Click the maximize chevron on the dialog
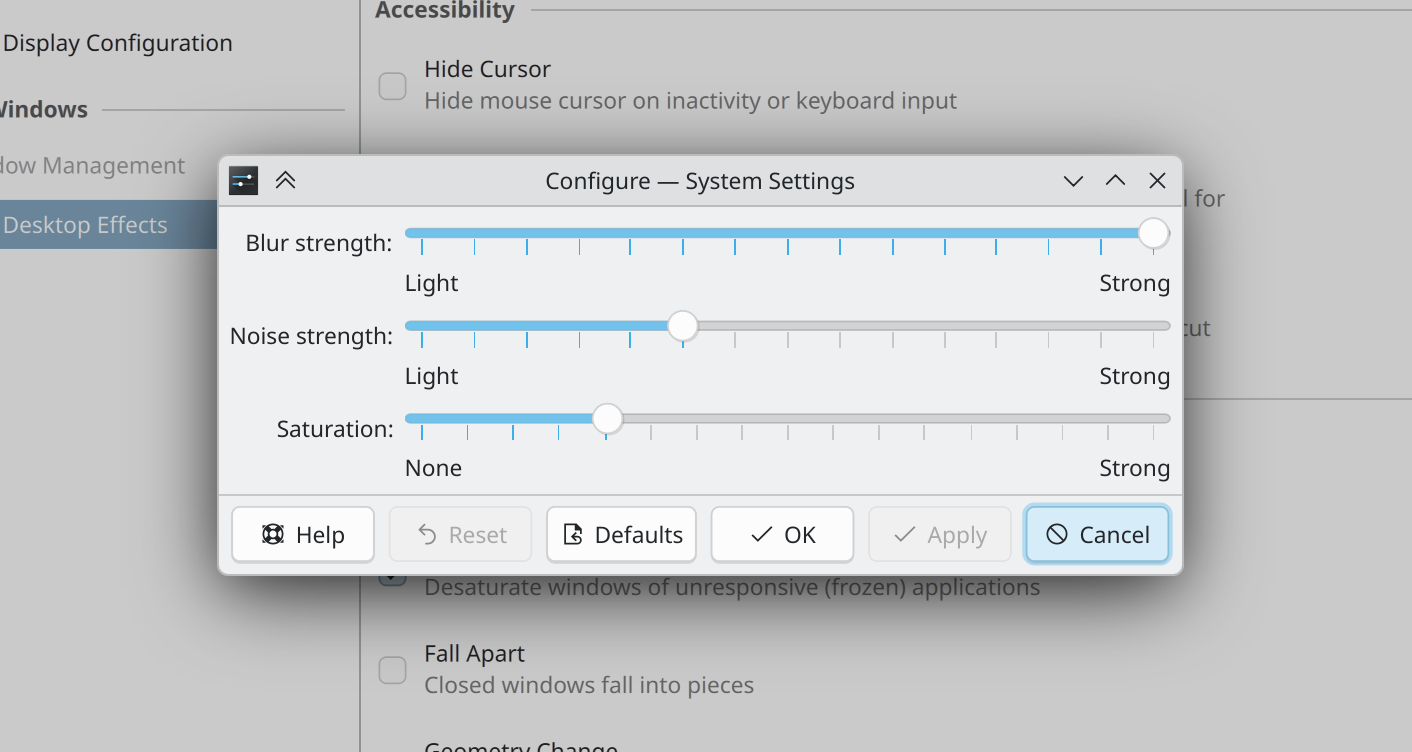This screenshot has width=1412, height=752. (x=1115, y=181)
